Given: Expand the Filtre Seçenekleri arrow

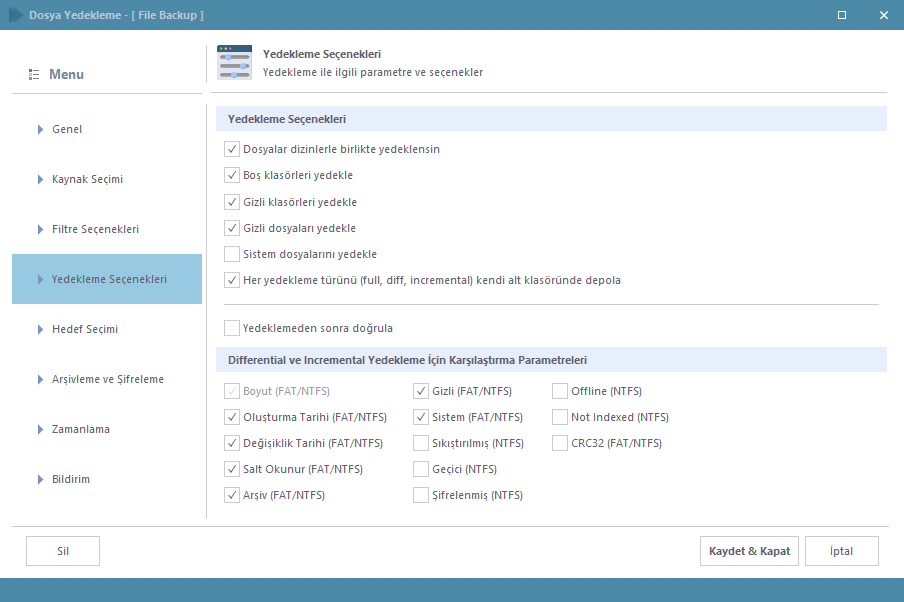Looking at the screenshot, I should (40, 229).
